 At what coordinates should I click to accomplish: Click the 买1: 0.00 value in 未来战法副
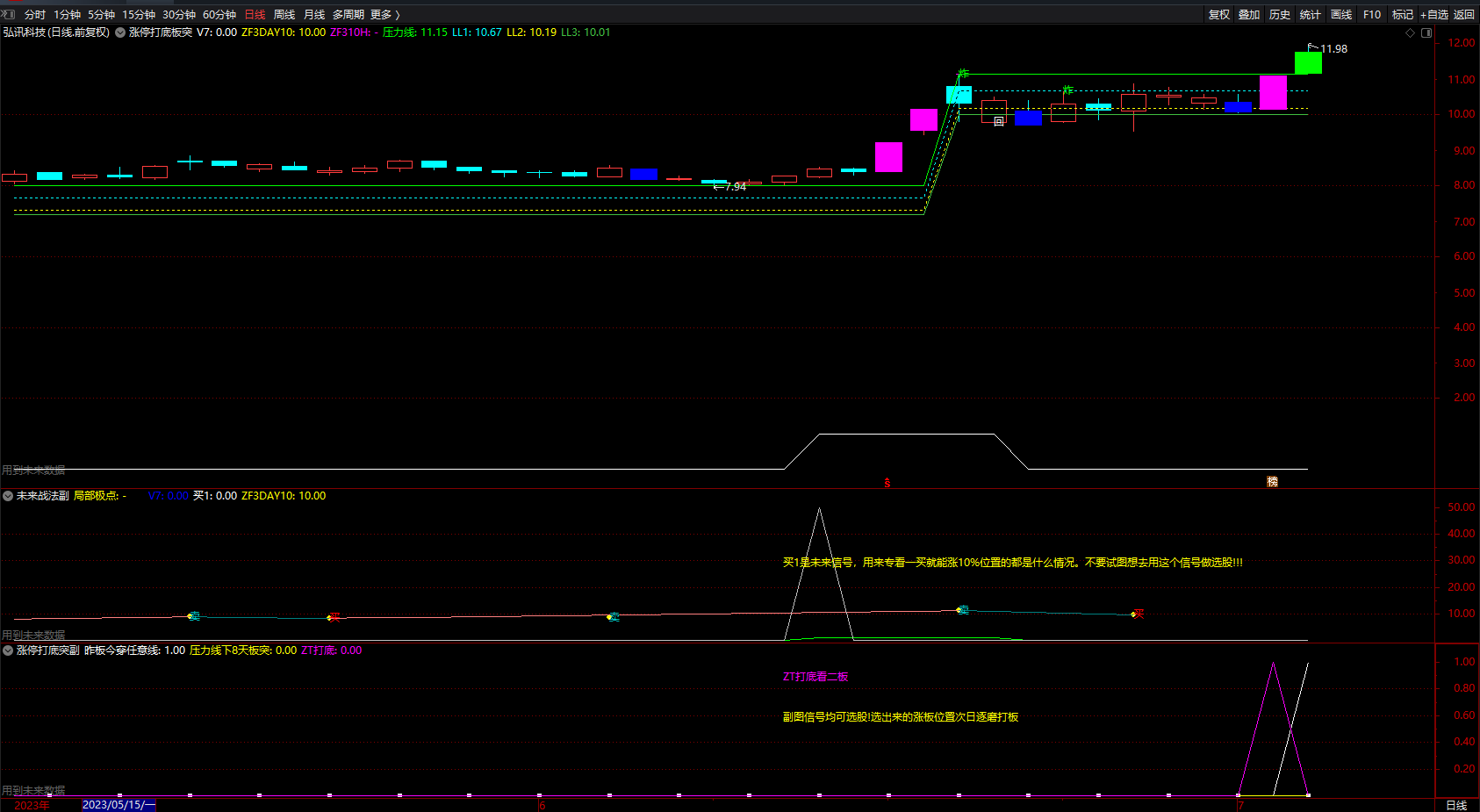(x=215, y=496)
